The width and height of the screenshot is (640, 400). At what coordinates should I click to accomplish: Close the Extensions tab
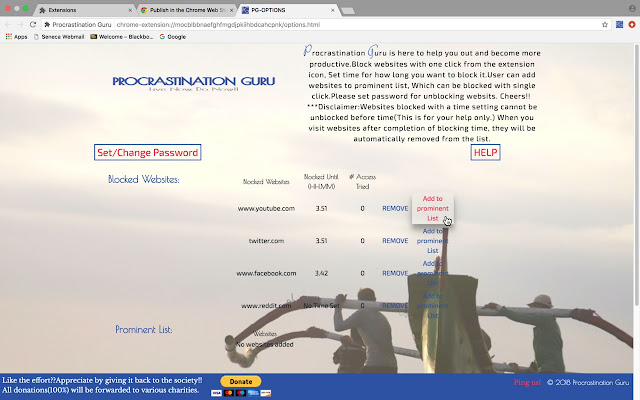130,10
